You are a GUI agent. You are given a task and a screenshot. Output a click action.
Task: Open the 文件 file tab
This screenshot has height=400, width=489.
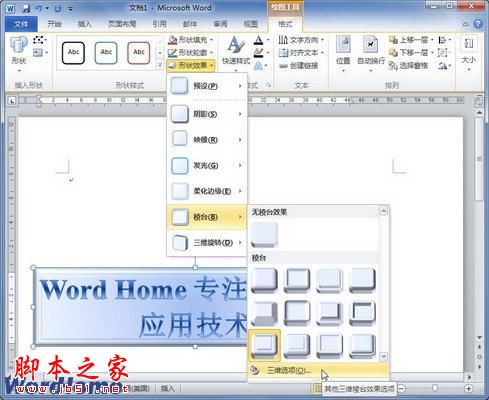point(21,24)
